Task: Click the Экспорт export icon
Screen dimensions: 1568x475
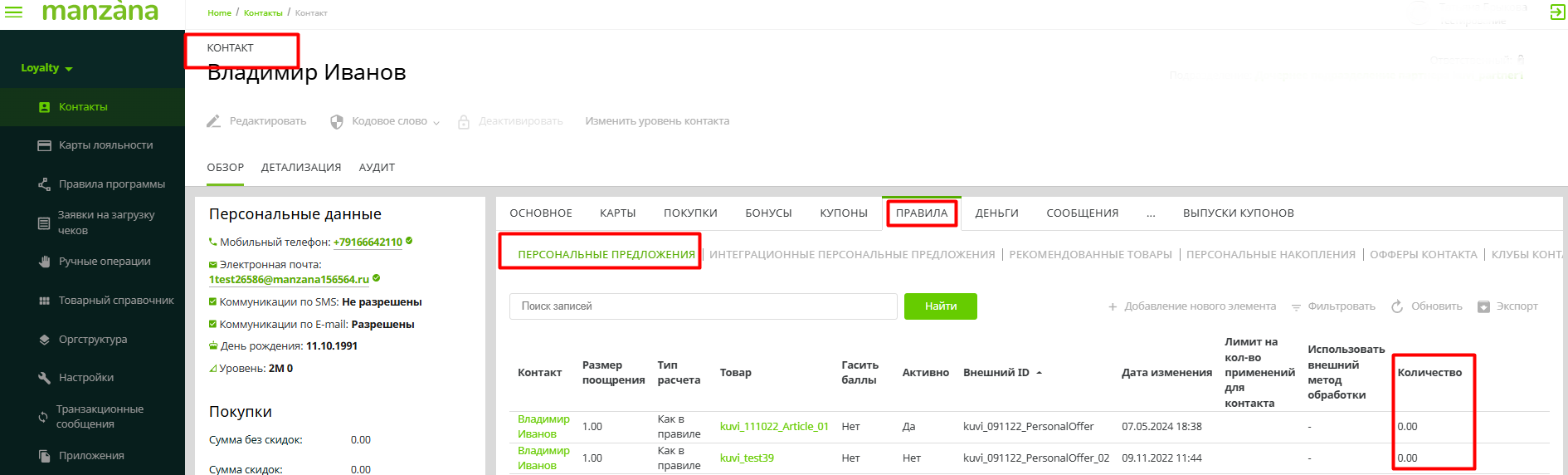Action: tap(1483, 307)
